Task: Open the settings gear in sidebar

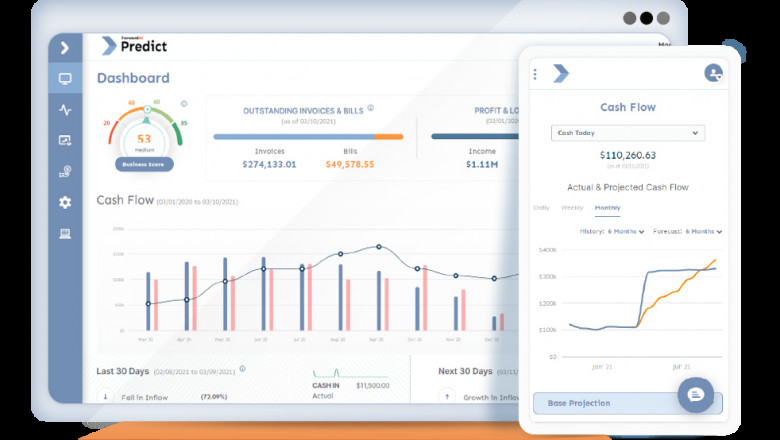Action: (x=65, y=203)
